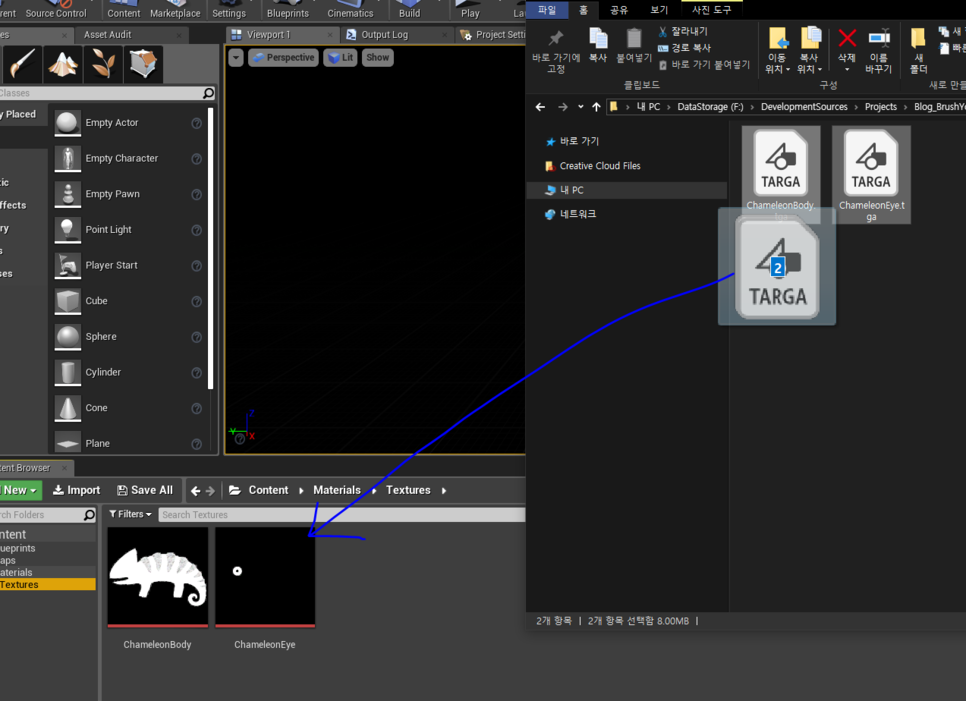This screenshot has height=701, width=966.
Task: Click the Plane shape icon
Action: tap(68, 443)
